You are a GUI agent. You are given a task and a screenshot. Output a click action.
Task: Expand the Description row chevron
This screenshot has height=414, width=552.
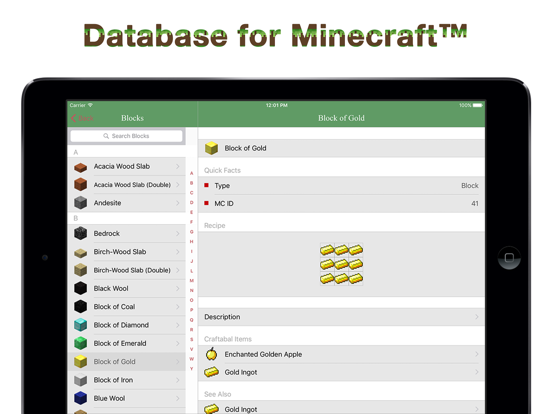477,317
